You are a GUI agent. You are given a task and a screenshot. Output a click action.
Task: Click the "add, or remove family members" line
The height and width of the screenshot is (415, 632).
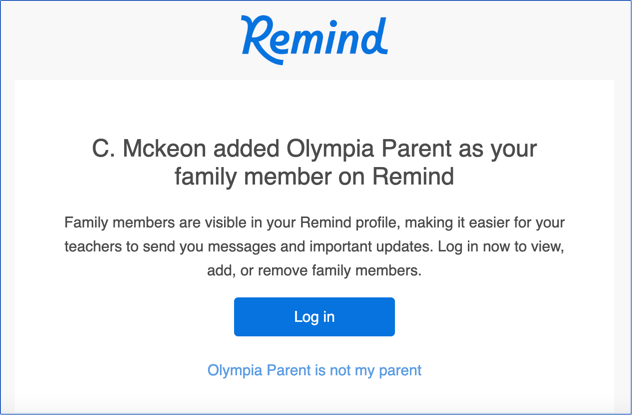click(314, 272)
